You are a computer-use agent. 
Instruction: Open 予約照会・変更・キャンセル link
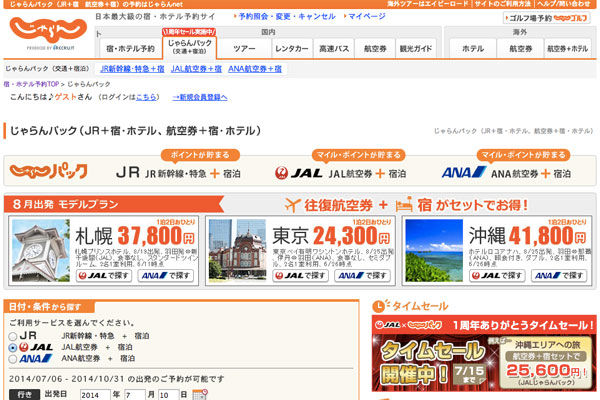pyautogui.click(x=287, y=16)
